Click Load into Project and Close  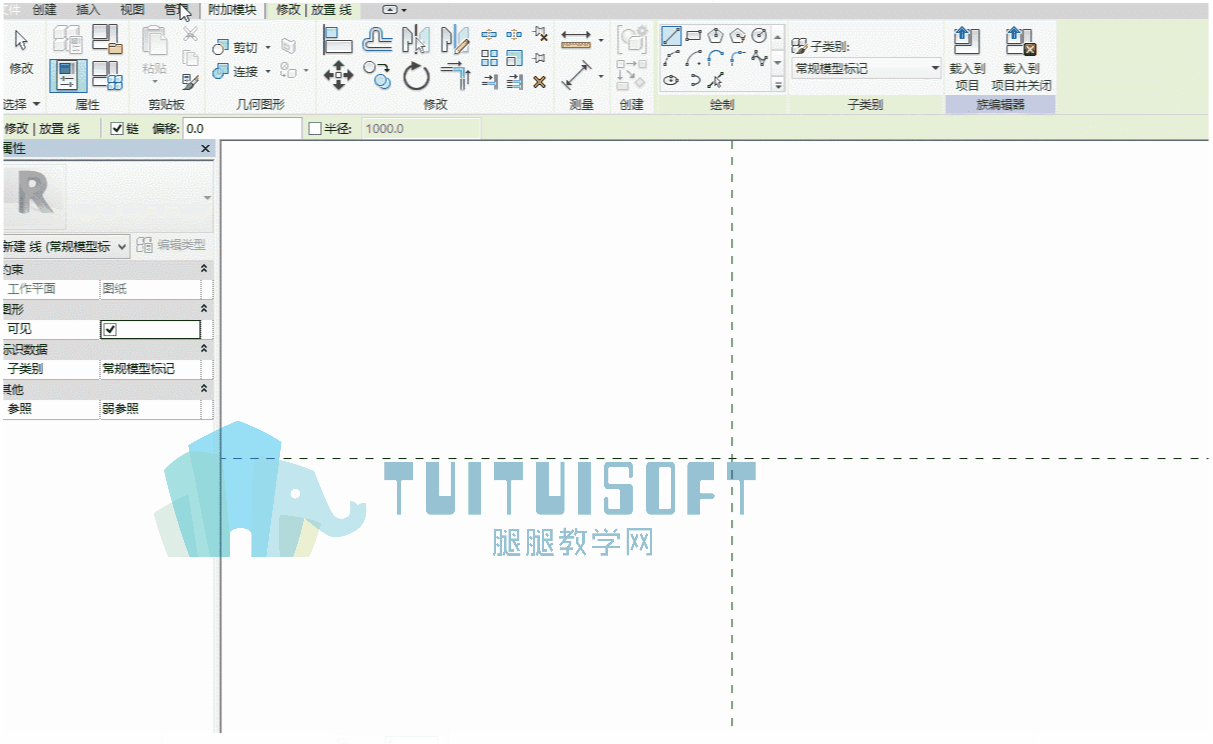click(1021, 59)
